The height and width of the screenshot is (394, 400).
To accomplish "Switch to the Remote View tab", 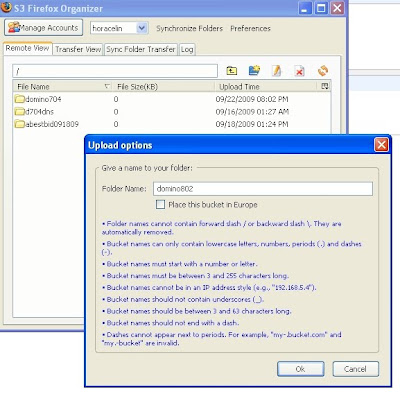I will pyautogui.click(x=27, y=48).
